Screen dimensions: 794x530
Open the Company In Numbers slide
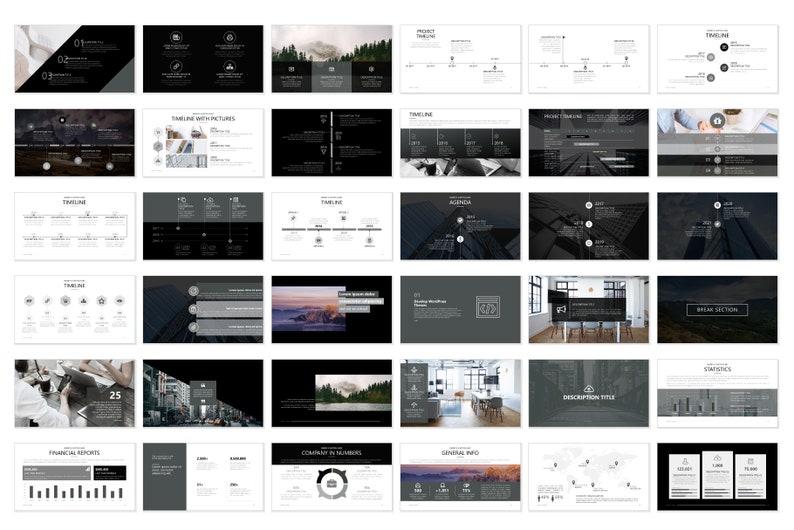[x=332, y=477]
